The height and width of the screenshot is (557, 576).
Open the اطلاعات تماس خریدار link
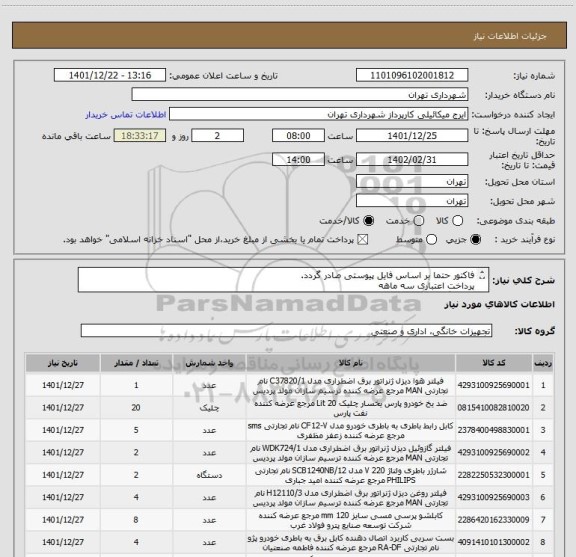pos(126,115)
